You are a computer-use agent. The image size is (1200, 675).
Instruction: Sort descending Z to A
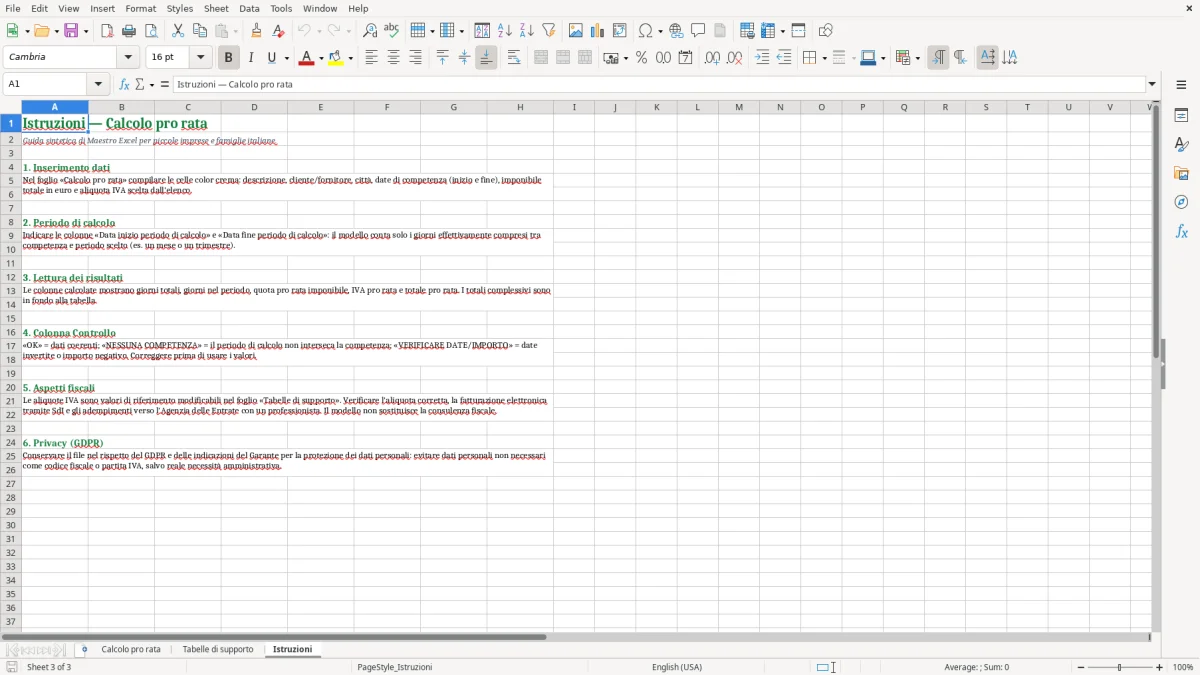pos(526,31)
